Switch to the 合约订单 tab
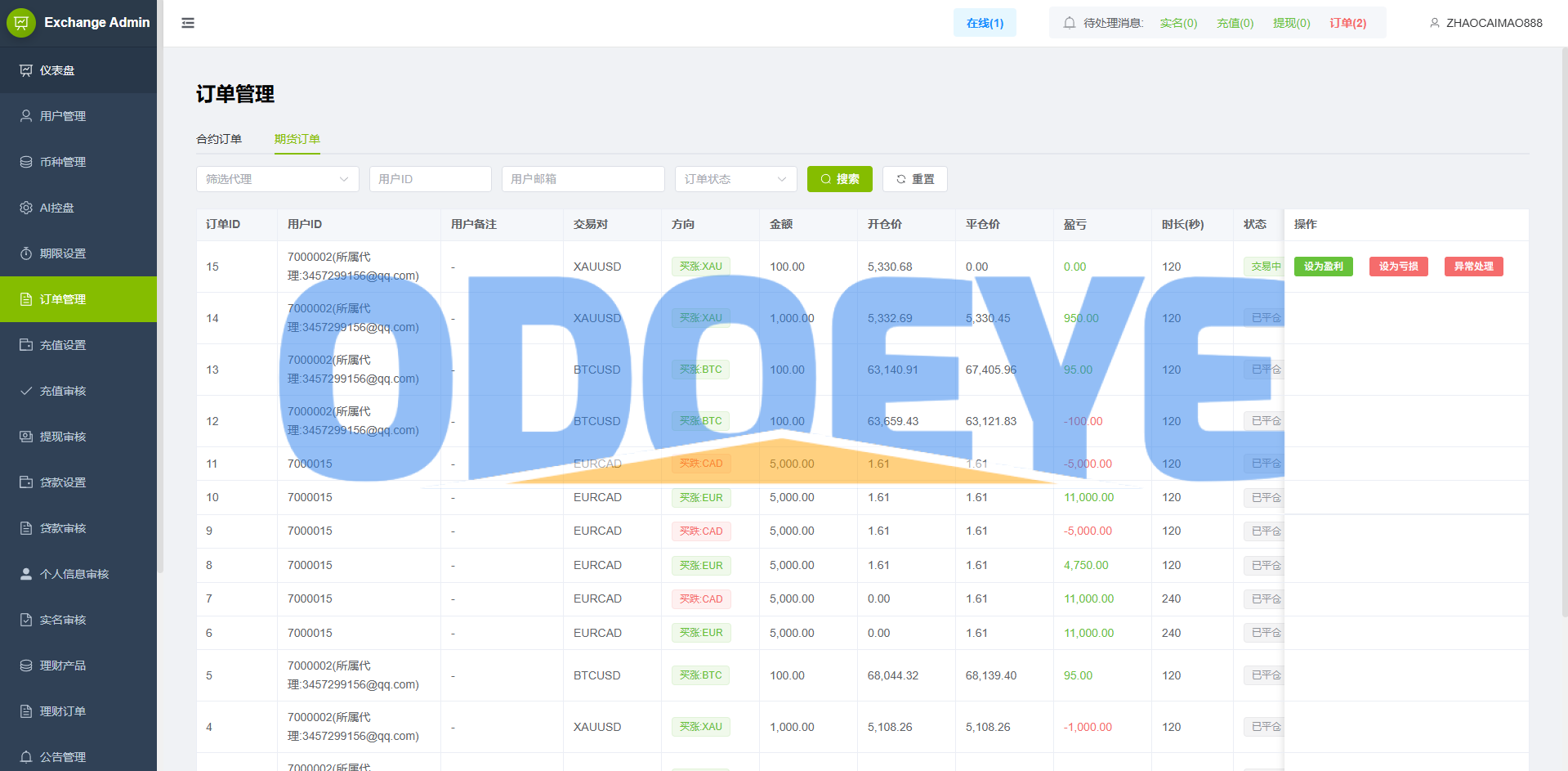The height and width of the screenshot is (771, 1568). coord(219,139)
